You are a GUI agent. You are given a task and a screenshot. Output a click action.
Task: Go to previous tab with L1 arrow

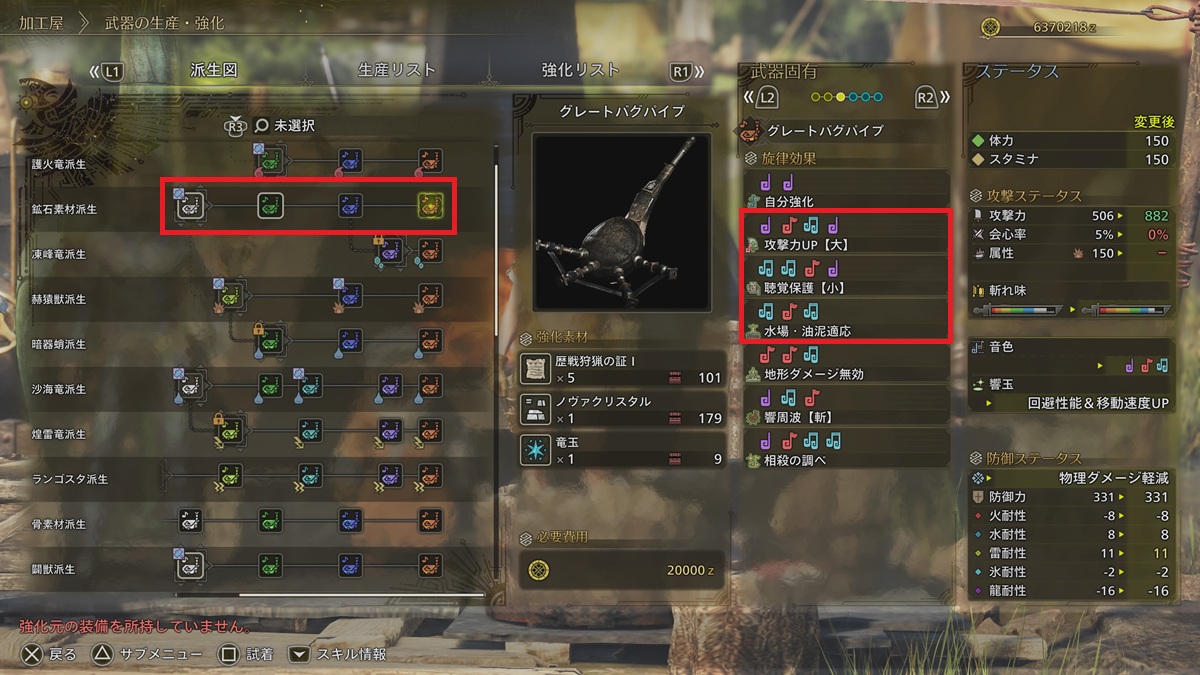(105, 71)
